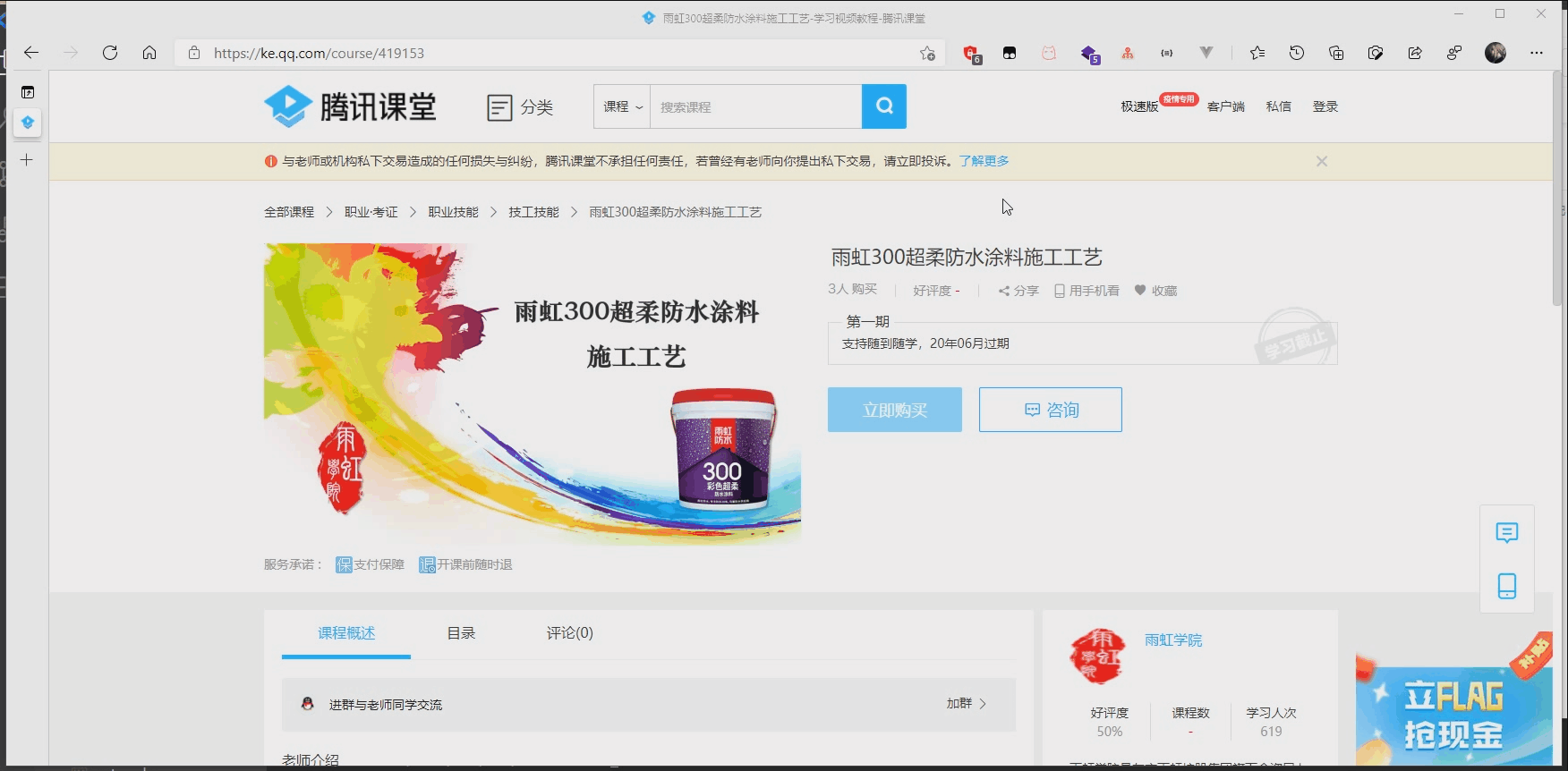Go to 职业技能 breadcrumb
1568x771 pixels.
click(453, 212)
